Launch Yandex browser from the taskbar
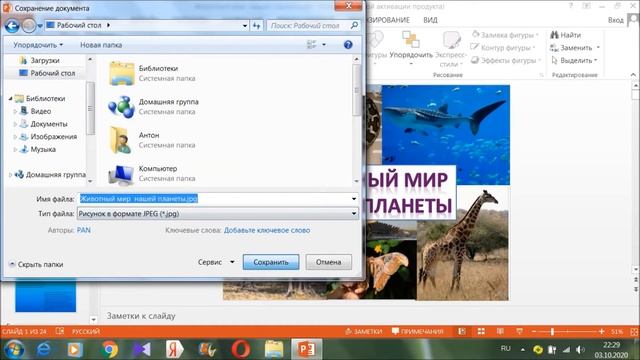Image resolution: width=640 pixels, height=360 pixels. tap(175, 349)
